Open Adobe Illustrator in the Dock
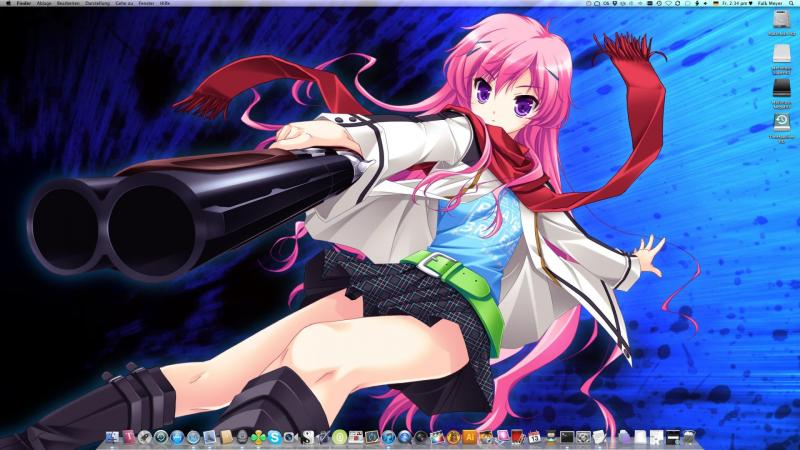Viewport: 800px width, 450px height. click(469, 437)
